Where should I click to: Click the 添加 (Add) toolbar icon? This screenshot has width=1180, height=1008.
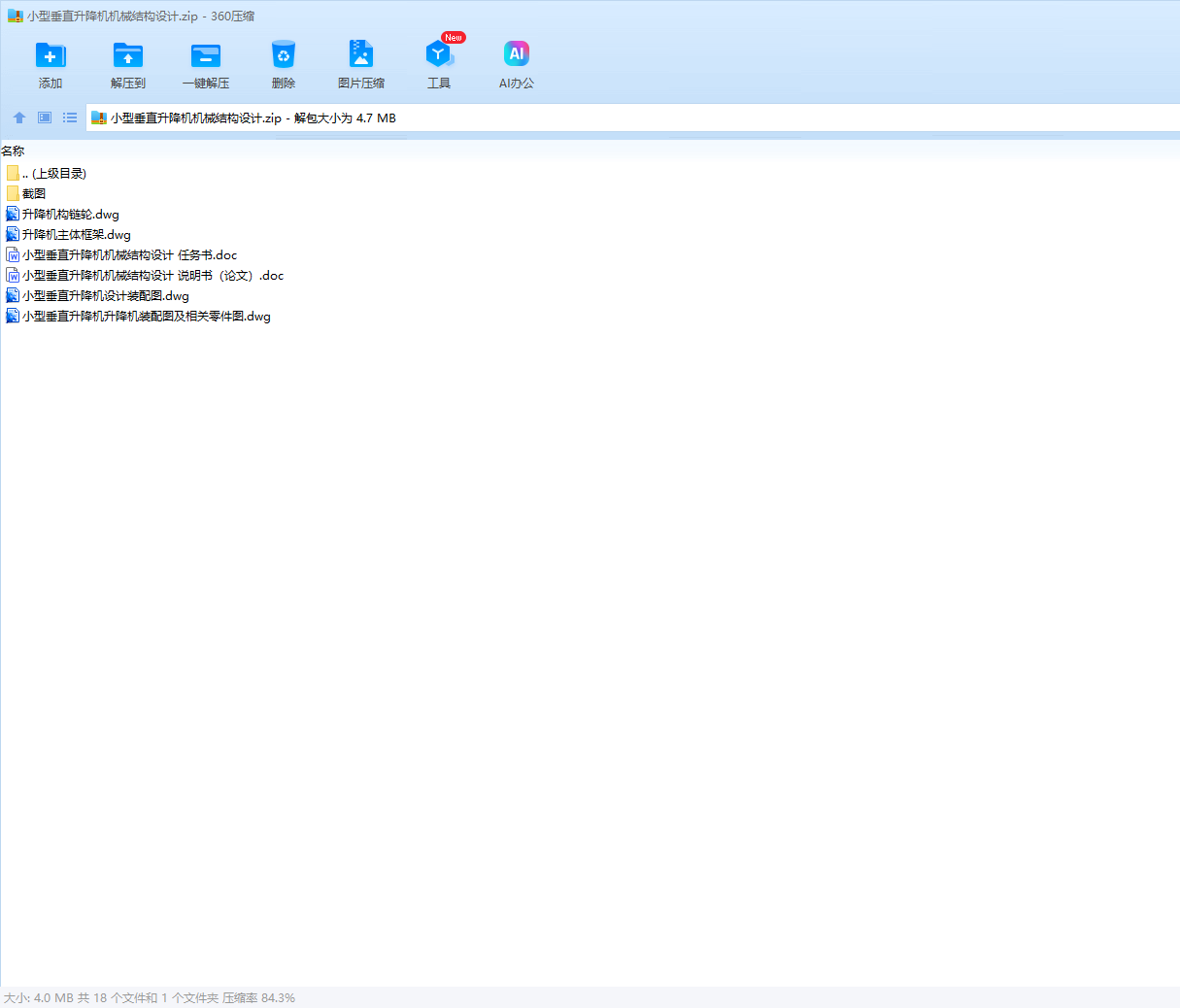51,55
